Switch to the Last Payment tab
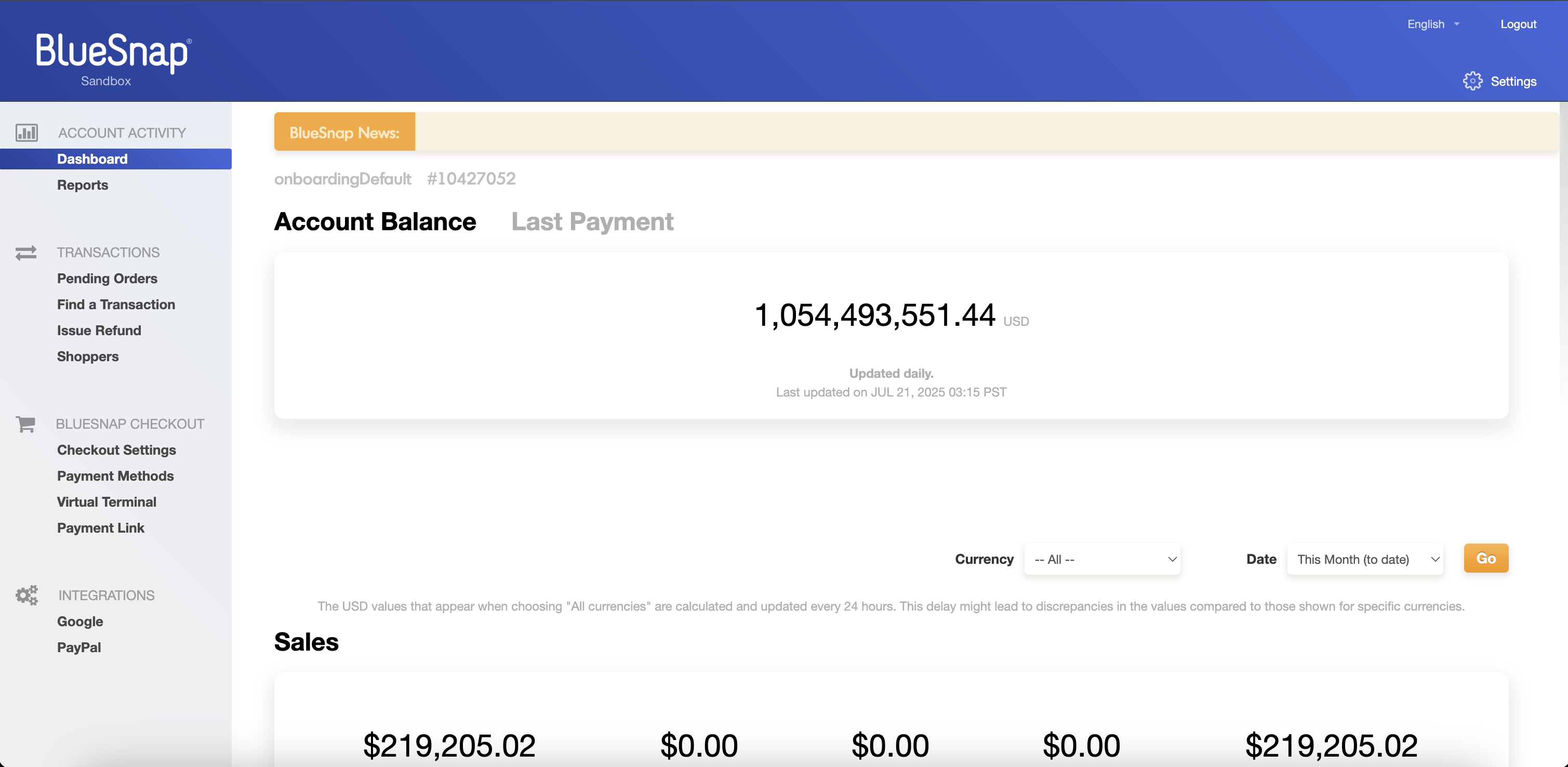The height and width of the screenshot is (767, 1568). click(592, 221)
